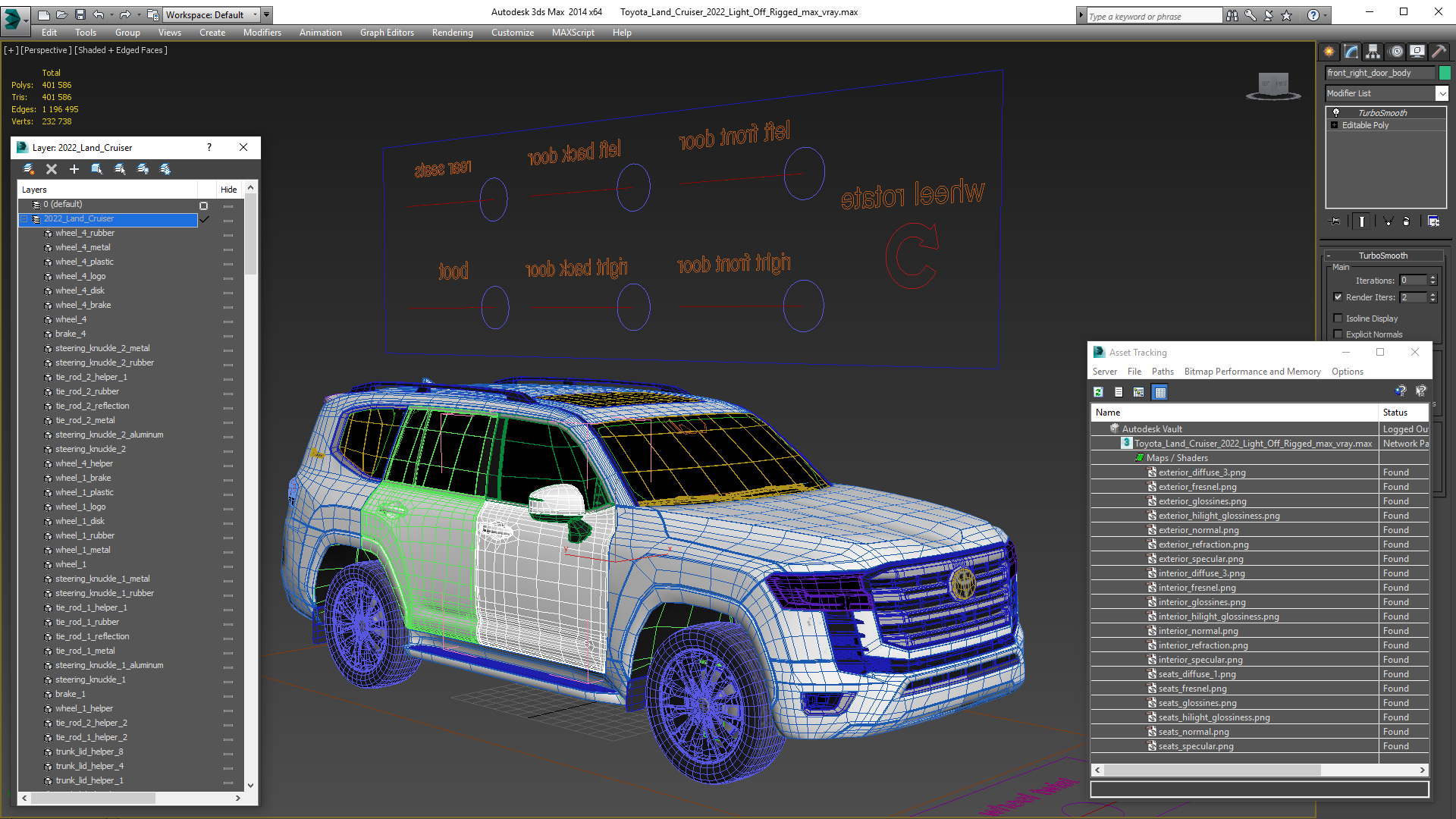Click the Iterations spinner arrows
Image resolution: width=1456 pixels, height=819 pixels.
[1432, 281]
